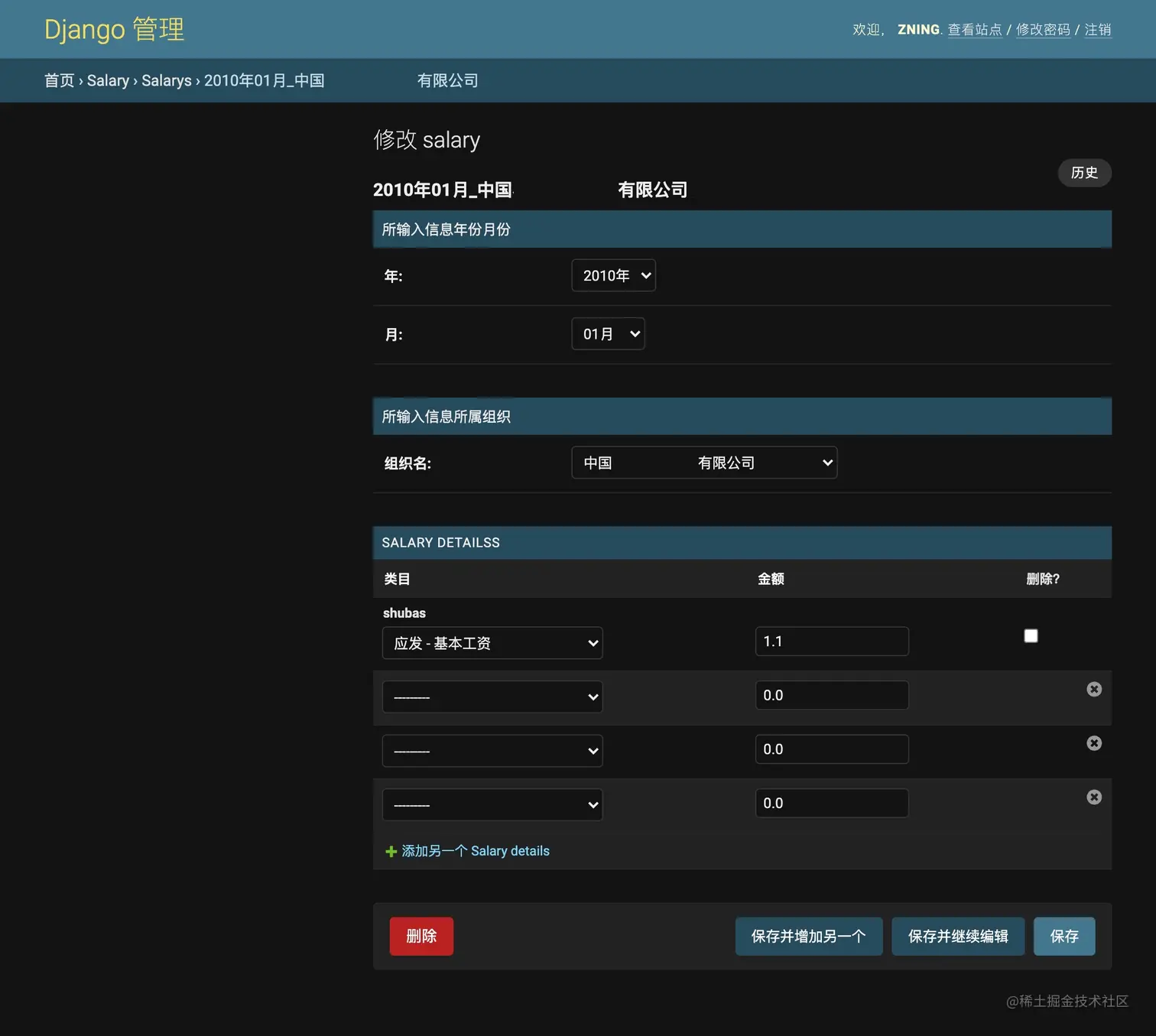Click the ZNING username text
The image size is (1156, 1036).
(918, 30)
